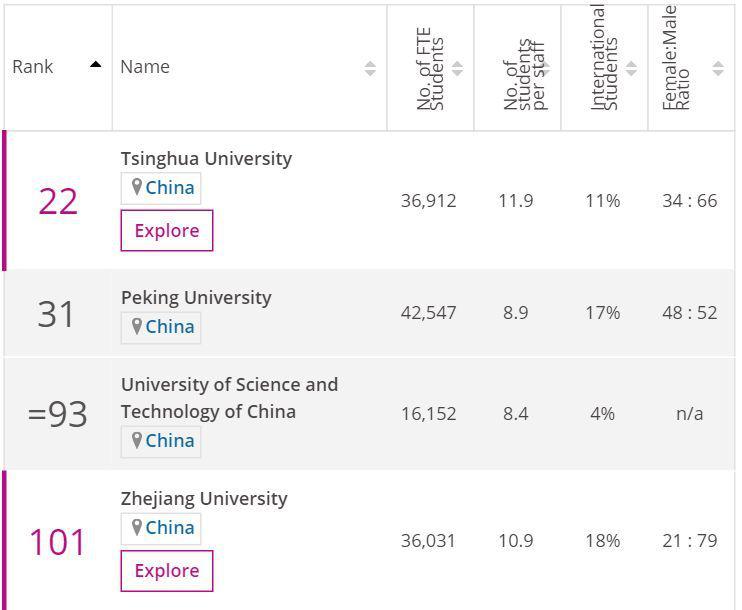Click location pin icon under Tsinghua University
The image size is (742, 610).
click(137, 188)
